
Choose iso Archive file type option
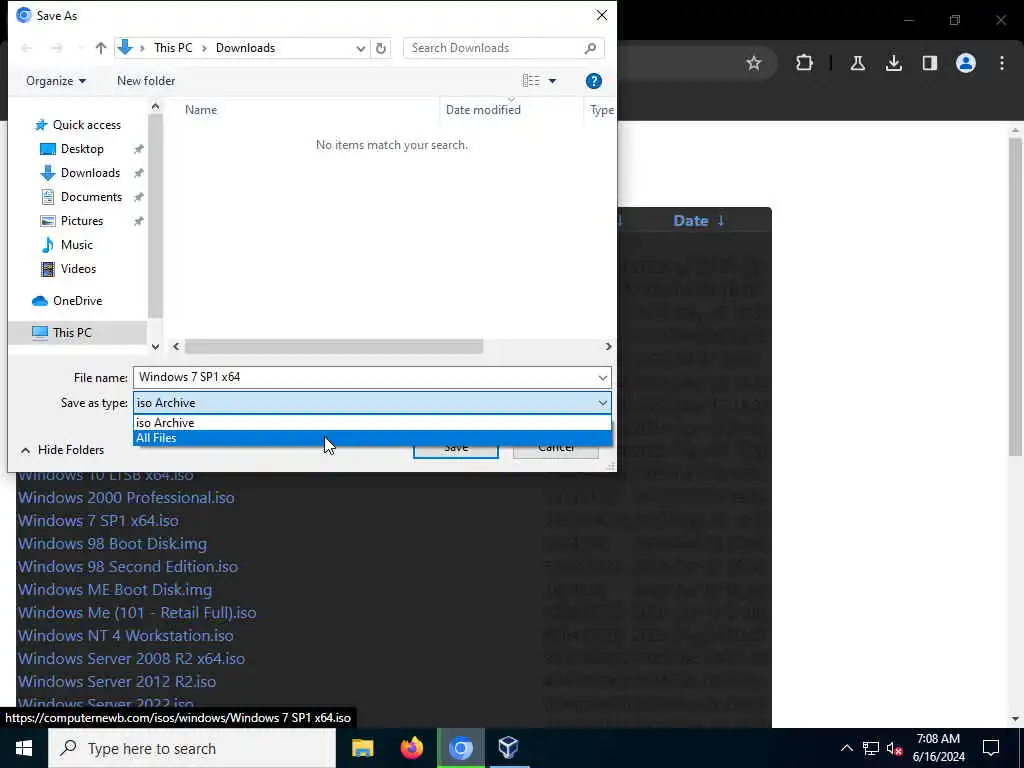tap(372, 423)
